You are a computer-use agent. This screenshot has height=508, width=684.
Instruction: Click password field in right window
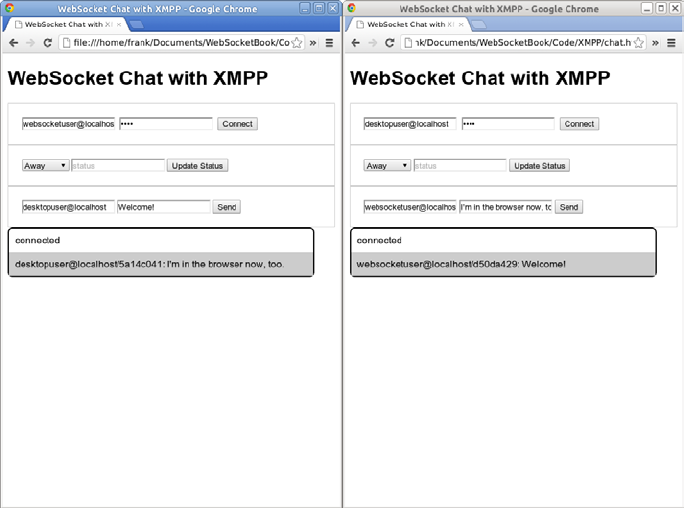click(x=508, y=124)
